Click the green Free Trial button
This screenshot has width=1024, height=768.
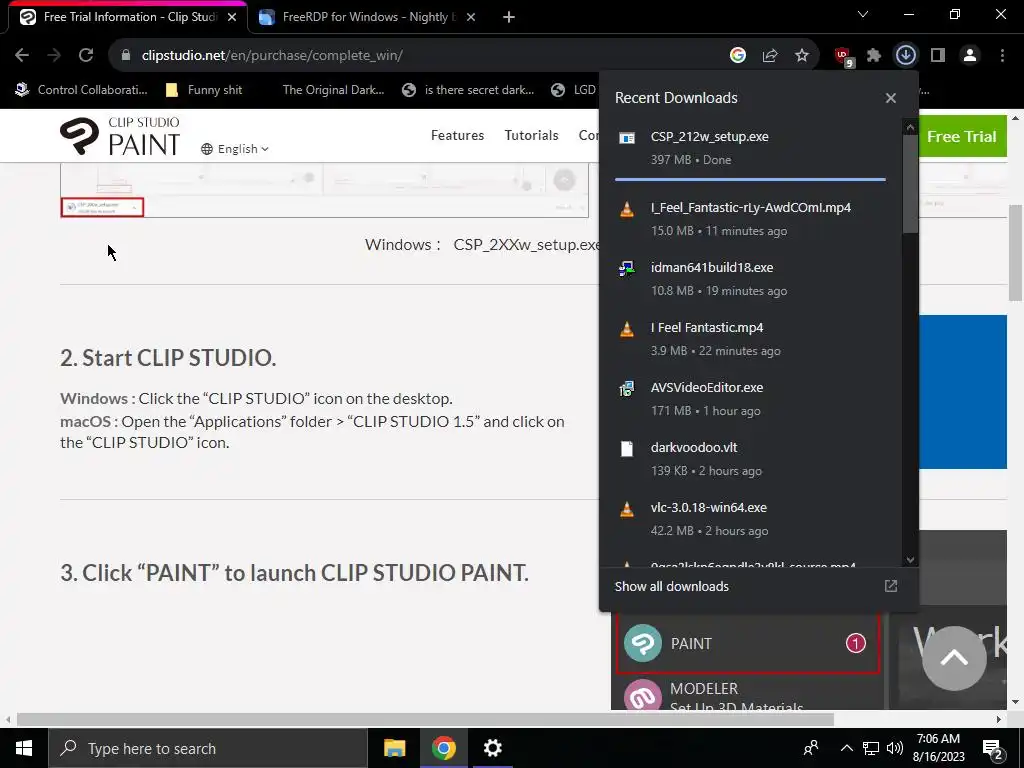pos(962,136)
